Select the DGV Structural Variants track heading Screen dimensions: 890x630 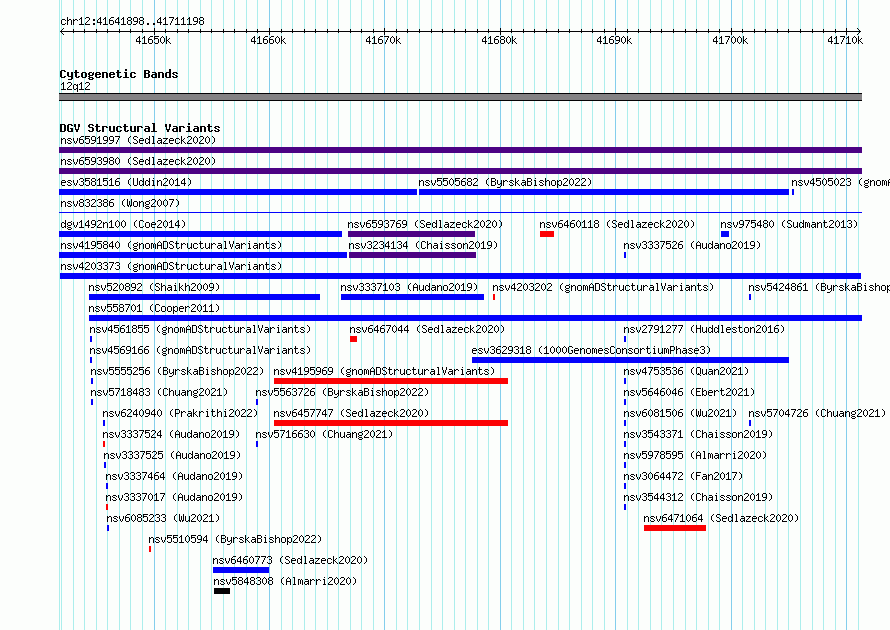140,128
